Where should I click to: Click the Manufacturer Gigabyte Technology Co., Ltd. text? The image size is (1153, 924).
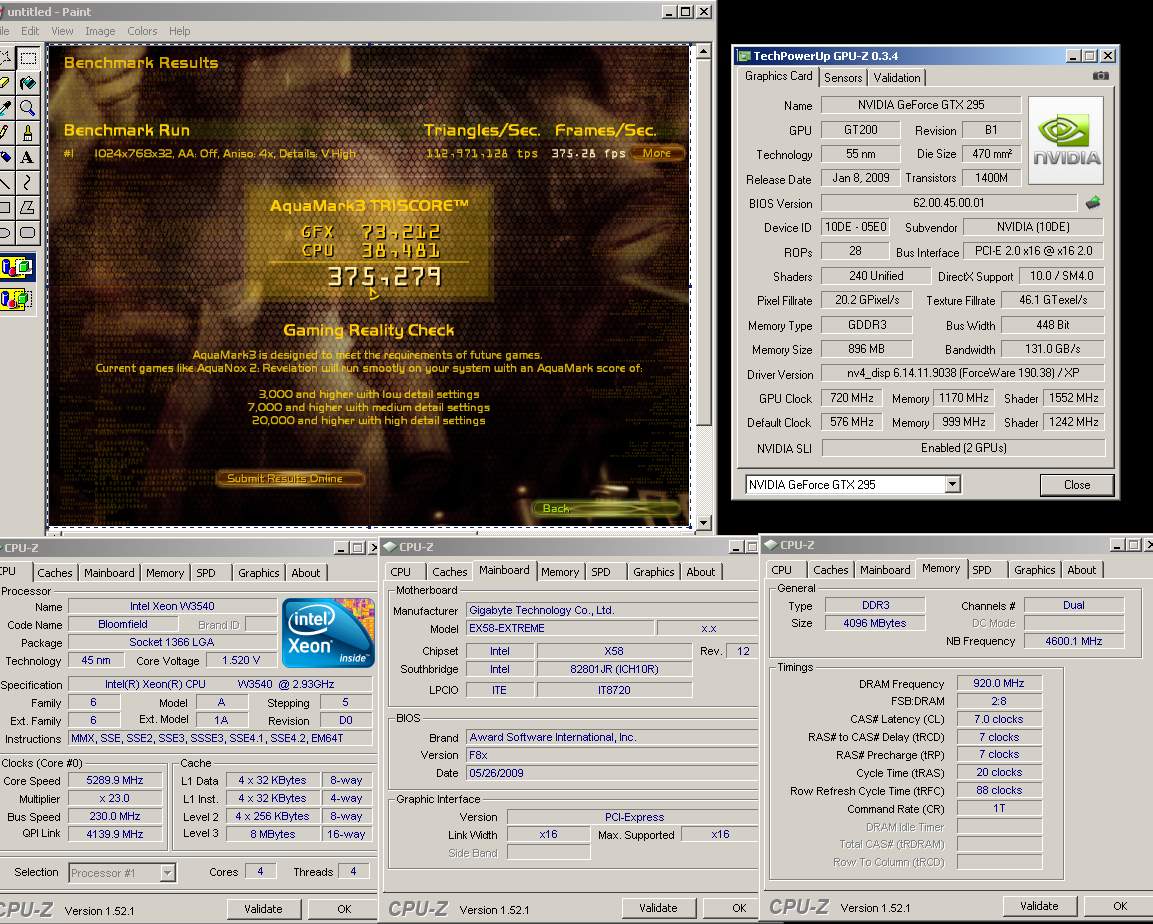pyautogui.click(x=541, y=610)
